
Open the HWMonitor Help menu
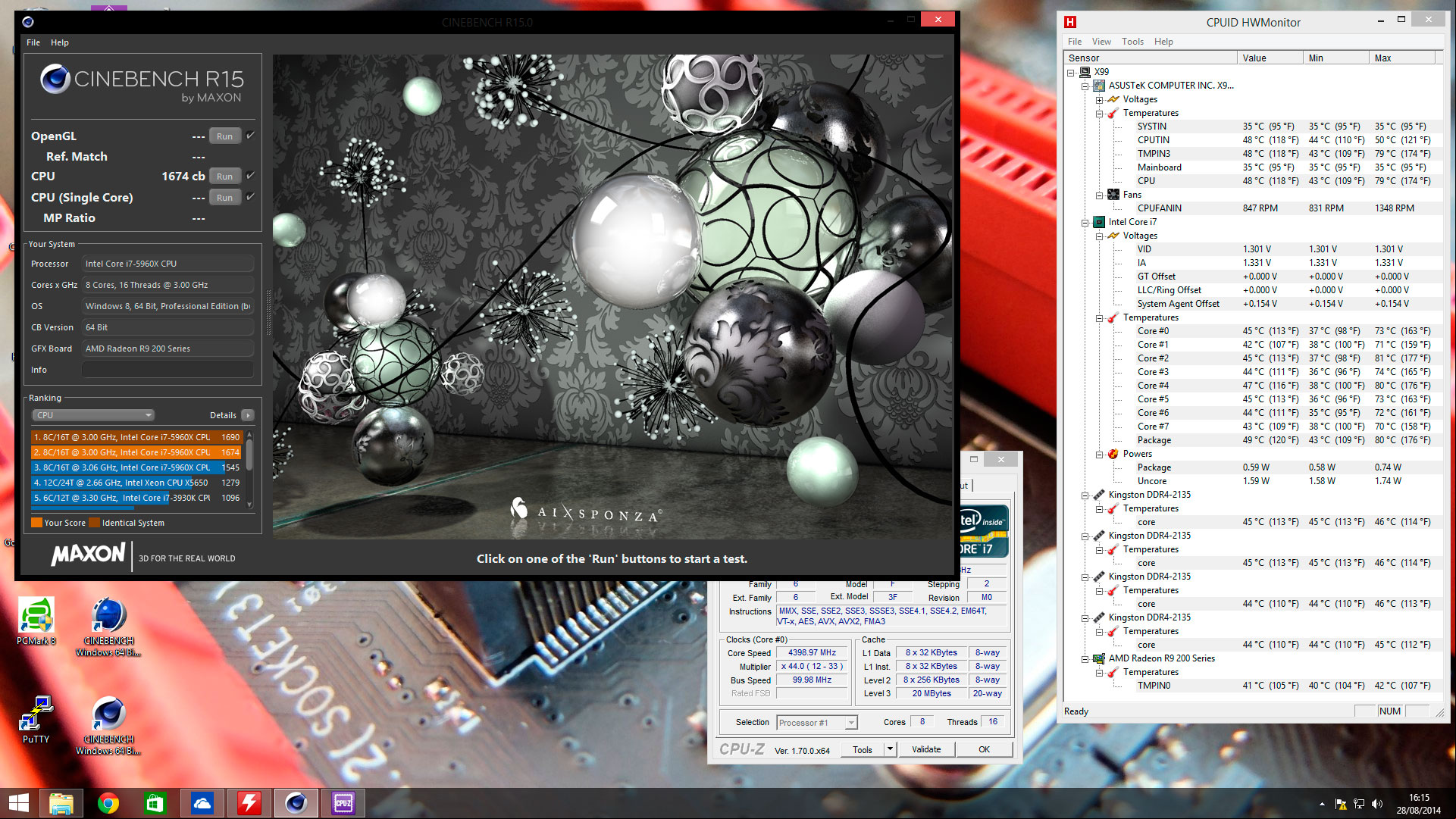(x=1163, y=42)
